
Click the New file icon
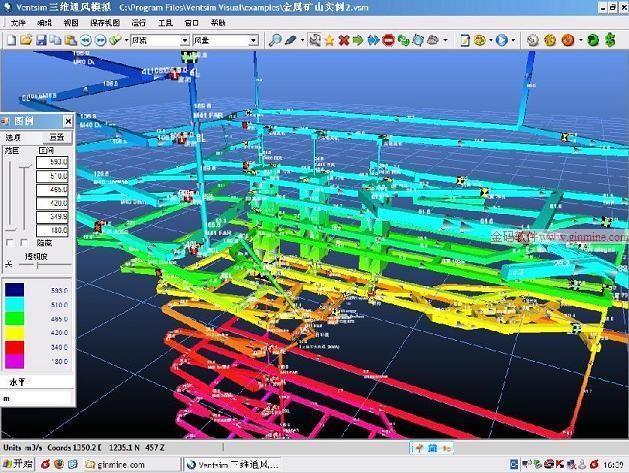[10, 40]
